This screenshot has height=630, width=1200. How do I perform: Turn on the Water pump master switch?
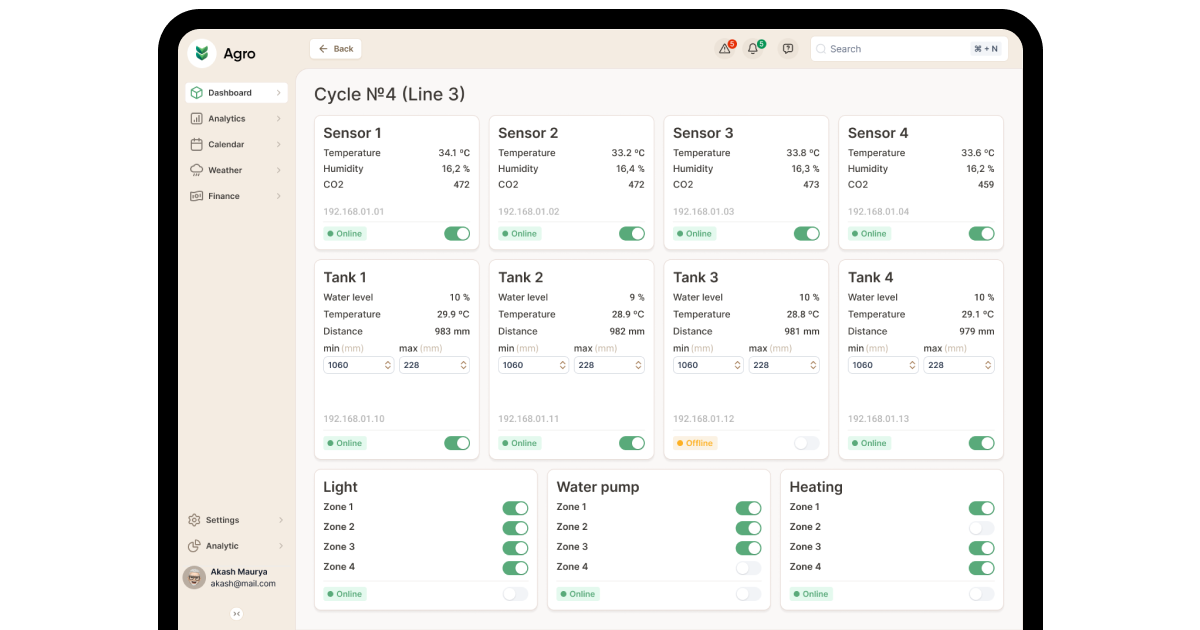tap(748, 594)
